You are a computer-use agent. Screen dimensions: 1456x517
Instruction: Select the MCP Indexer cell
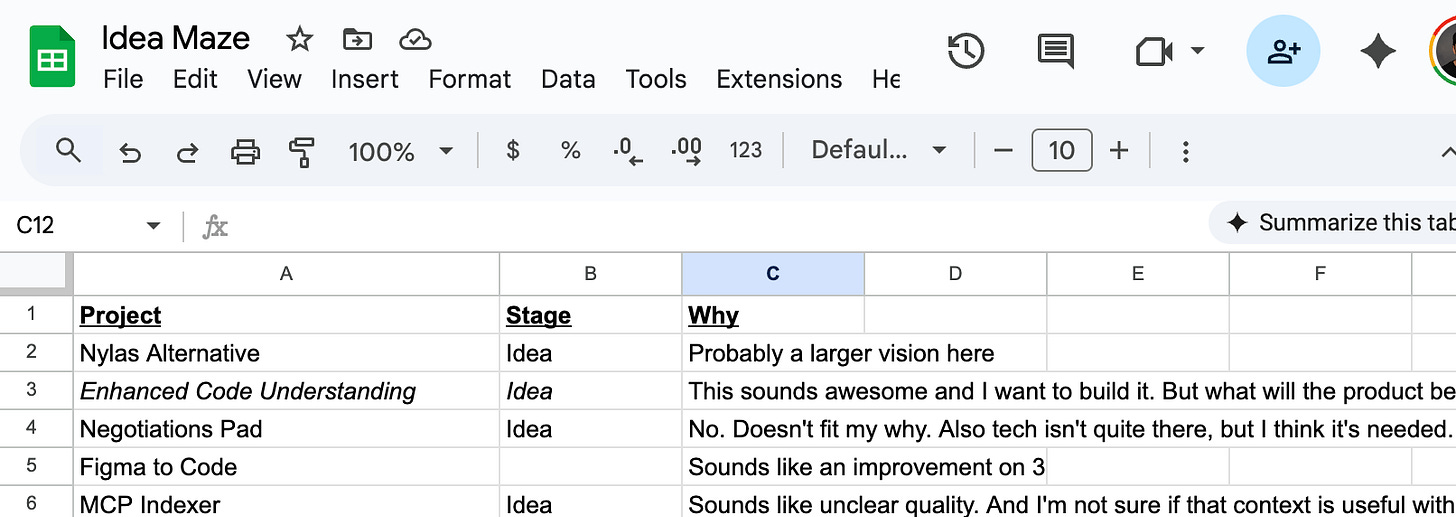(x=286, y=503)
